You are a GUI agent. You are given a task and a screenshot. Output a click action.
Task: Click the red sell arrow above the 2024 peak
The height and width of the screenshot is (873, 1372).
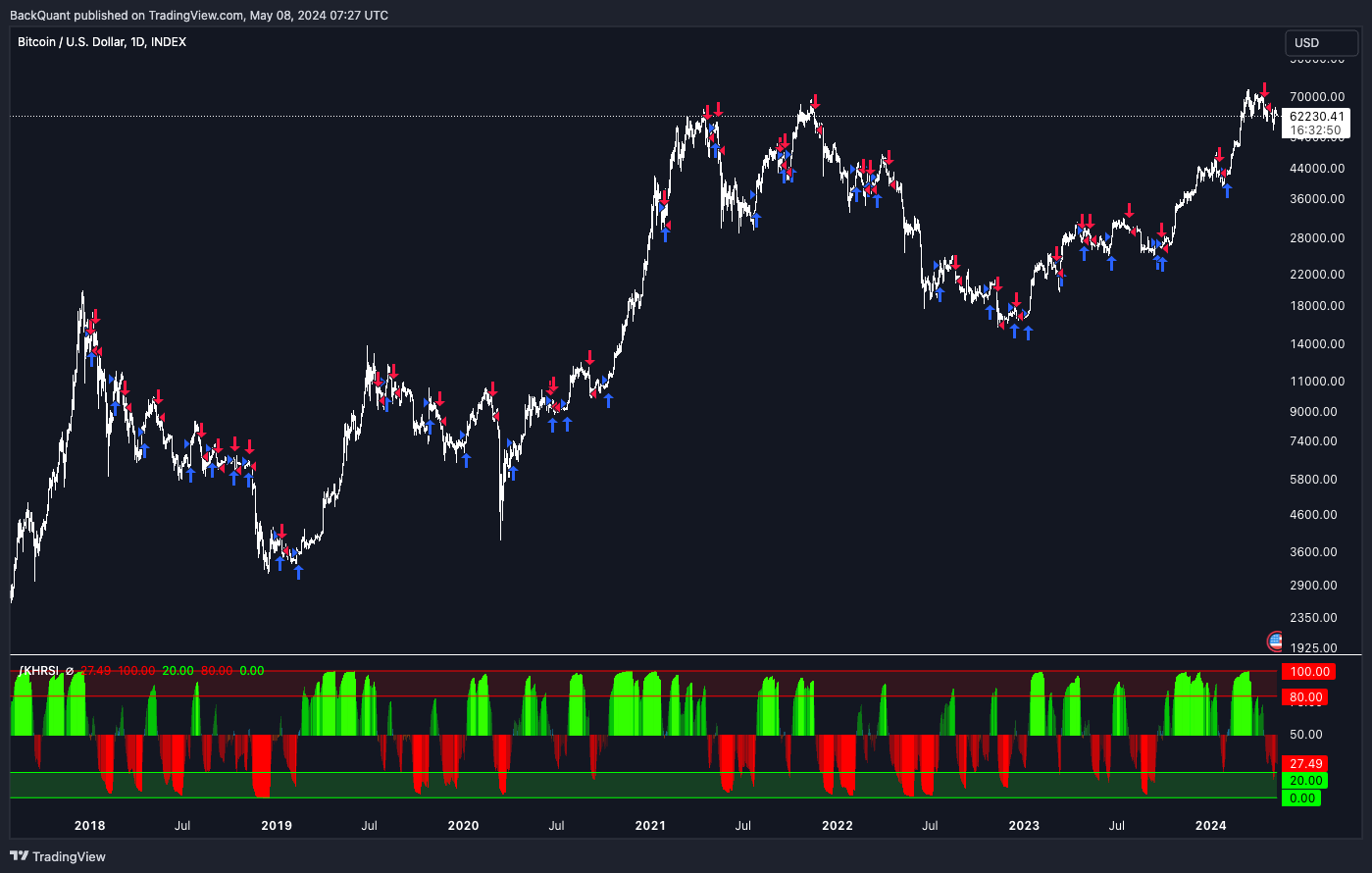[x=1265, y=88]
